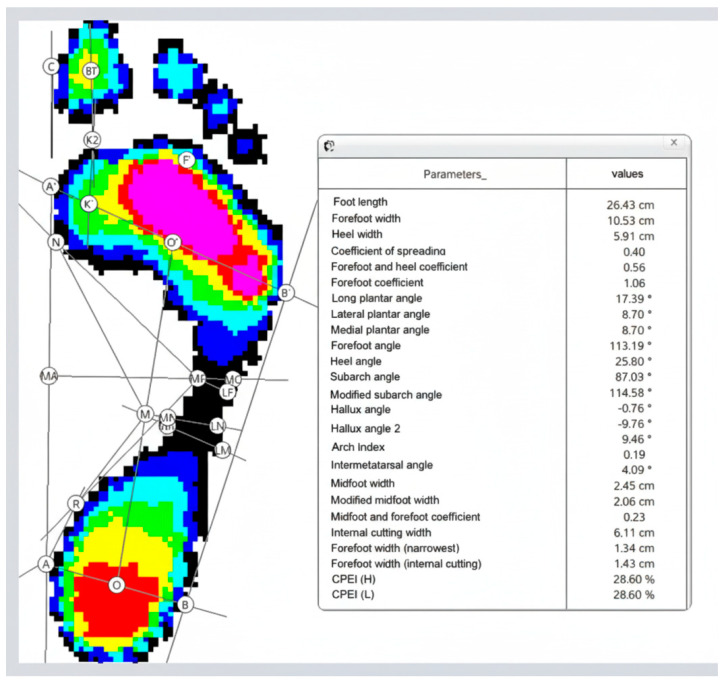Click the 17.39° long plantar angle value

point(633,299)
